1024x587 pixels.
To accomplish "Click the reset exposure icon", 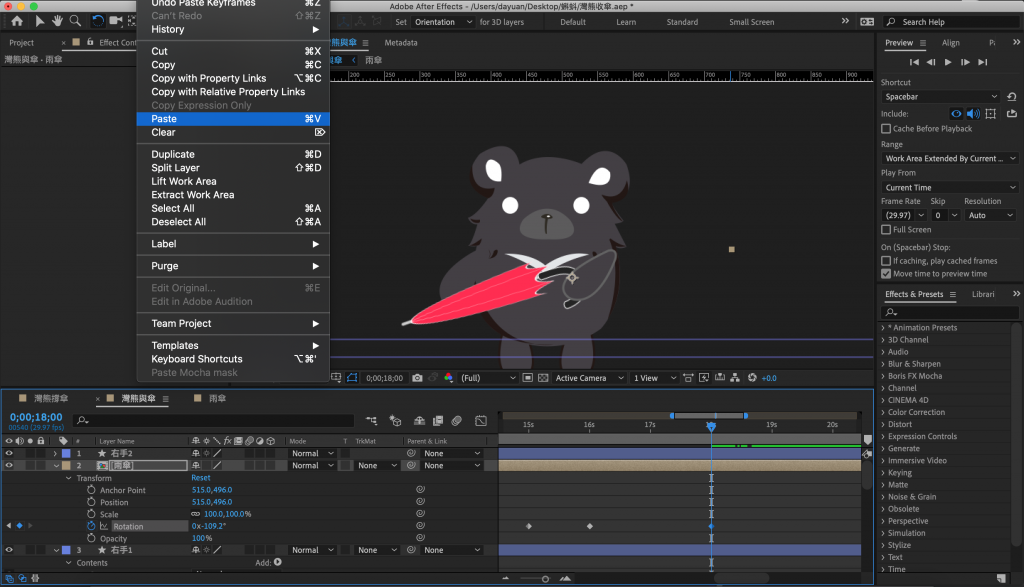I will (752, 378).
